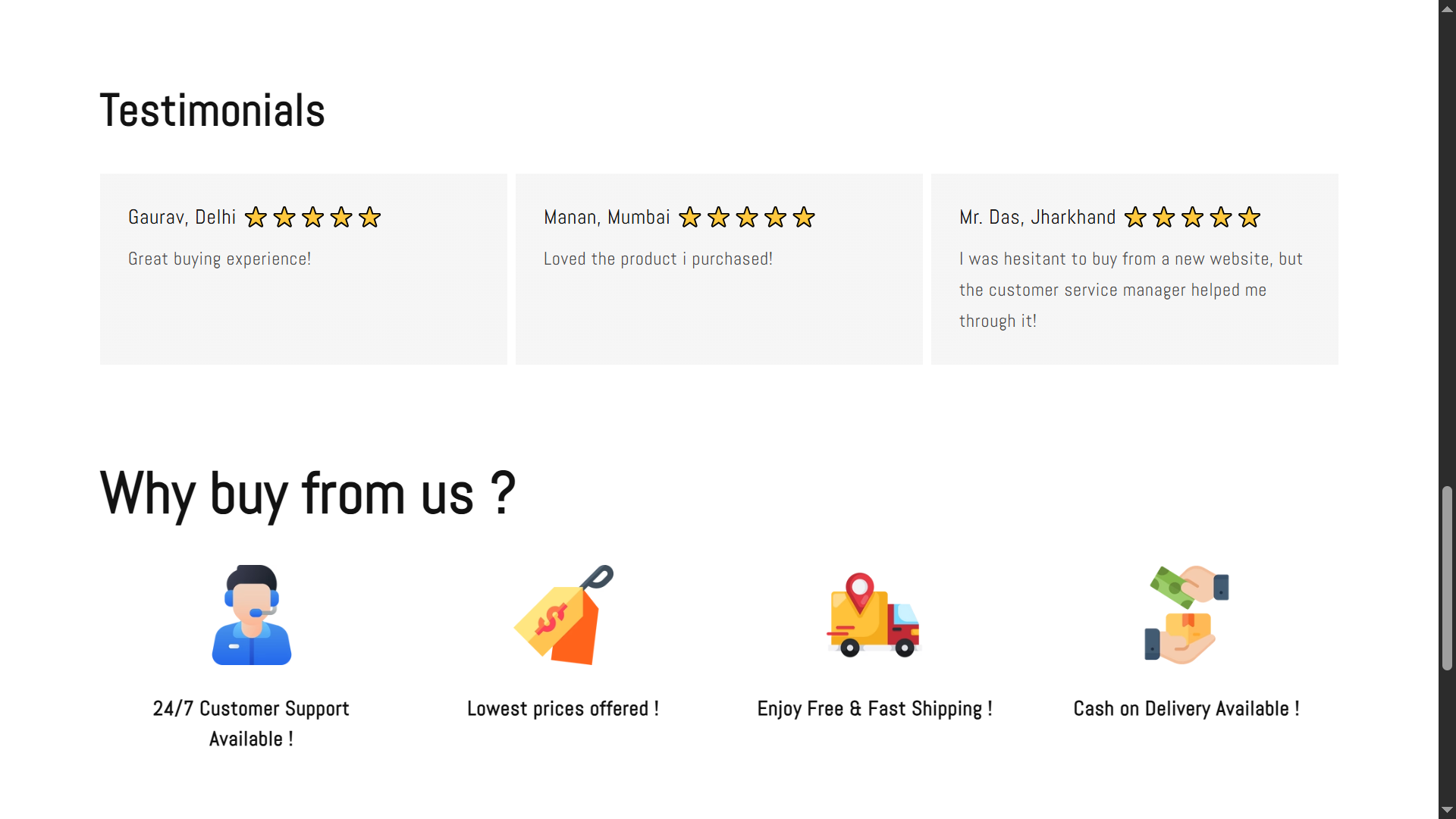Click "Lowest prices offered !" label
1456x819 pixels.
coord(563,709)
